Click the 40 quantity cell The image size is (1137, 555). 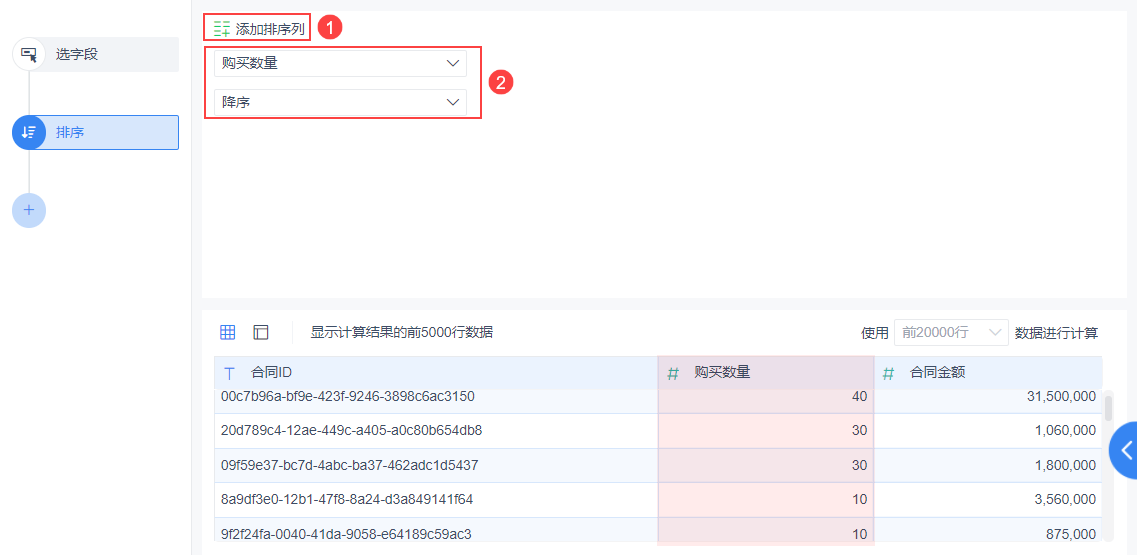click(x=766, y=397)
